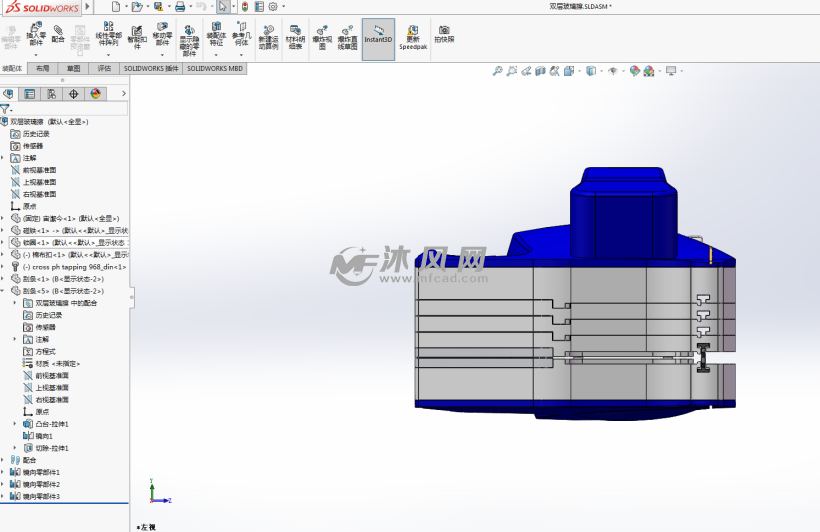820x532 pixels.
Task: Open the DisplayManager color ball tab
Action: (95, 94)
